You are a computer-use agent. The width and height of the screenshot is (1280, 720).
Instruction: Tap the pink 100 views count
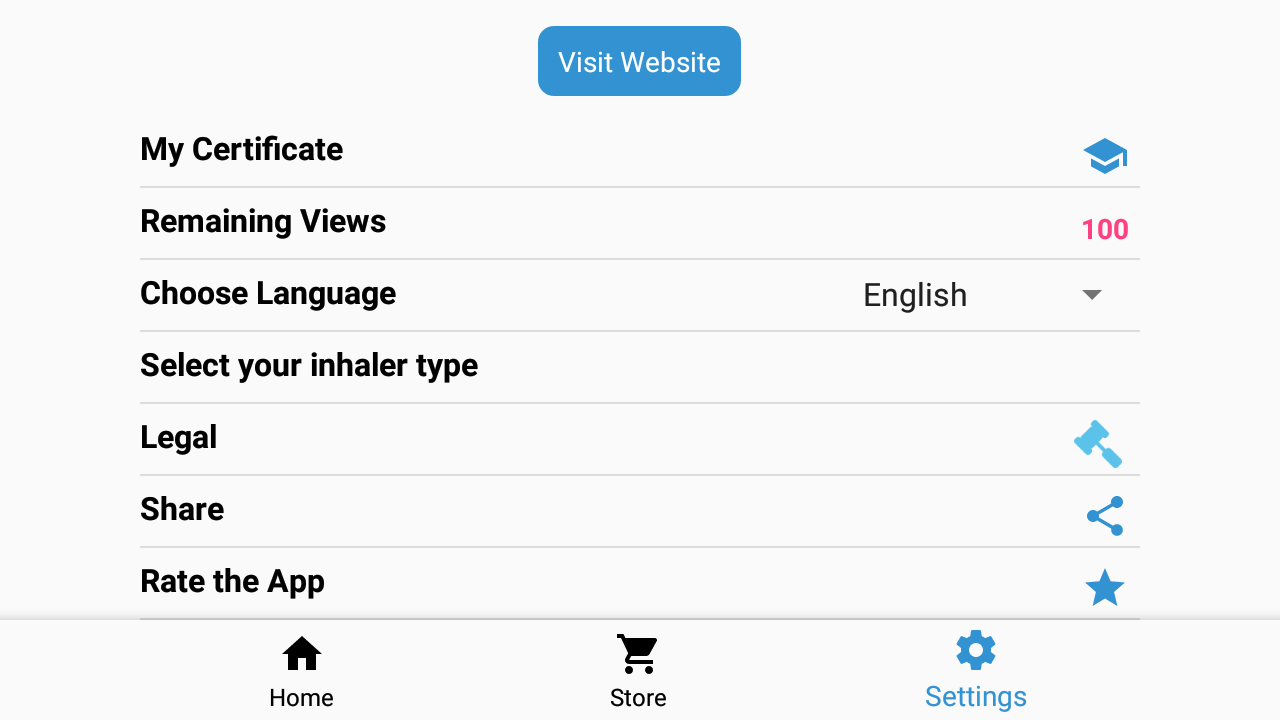pos(1104,230)
